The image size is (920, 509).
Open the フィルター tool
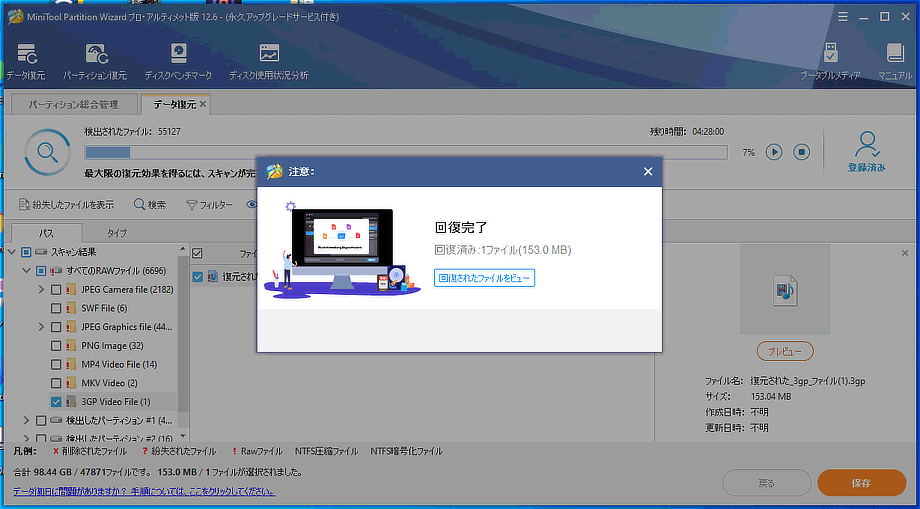click(x=209, y=205)
